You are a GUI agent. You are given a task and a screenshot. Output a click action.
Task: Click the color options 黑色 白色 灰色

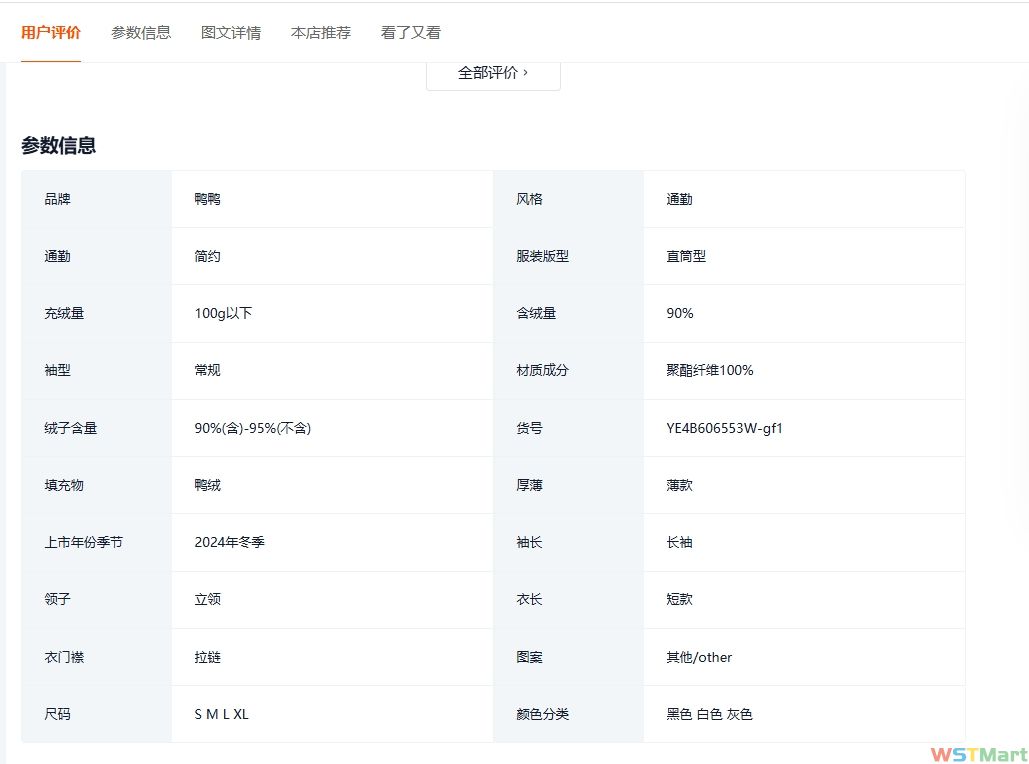710,714
